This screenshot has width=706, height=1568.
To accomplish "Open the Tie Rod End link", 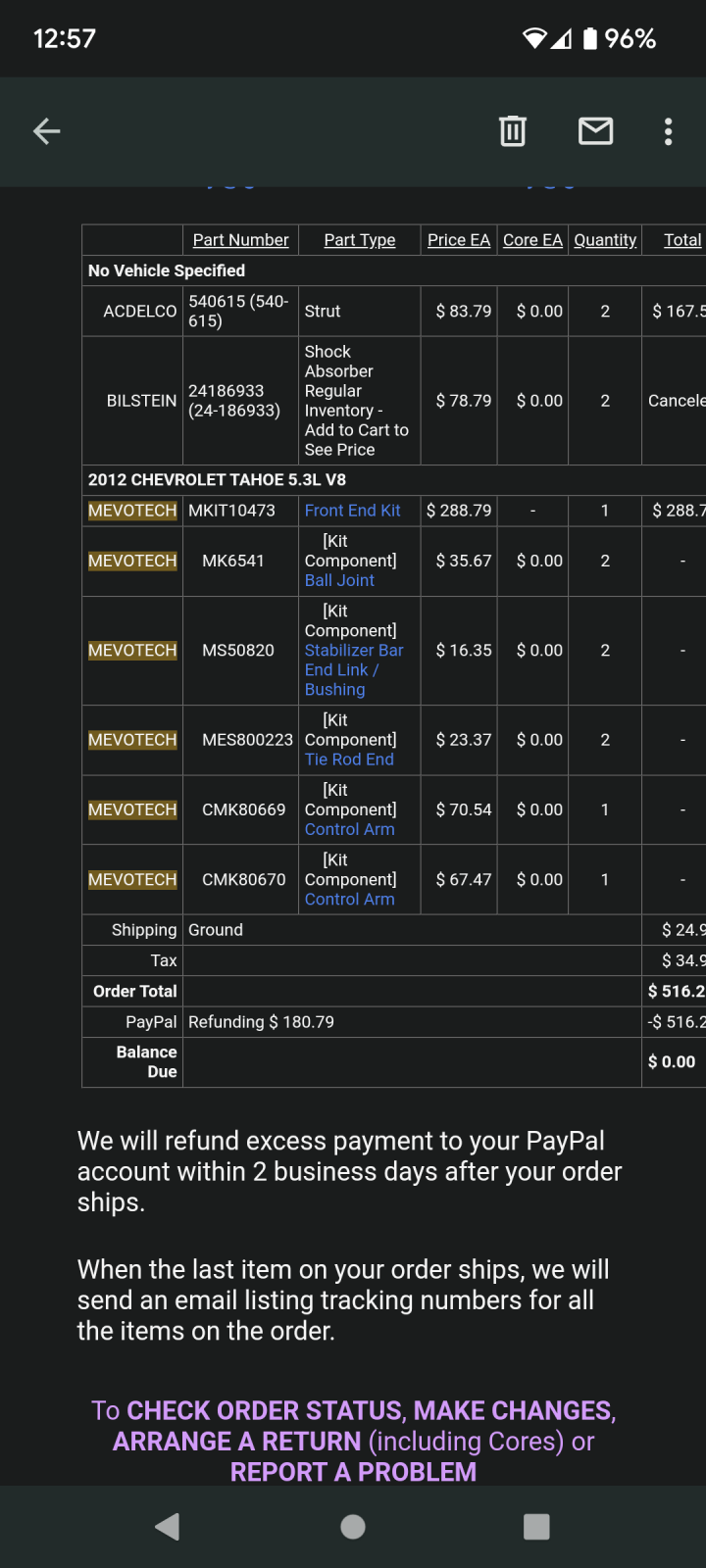I will (349, 759).
